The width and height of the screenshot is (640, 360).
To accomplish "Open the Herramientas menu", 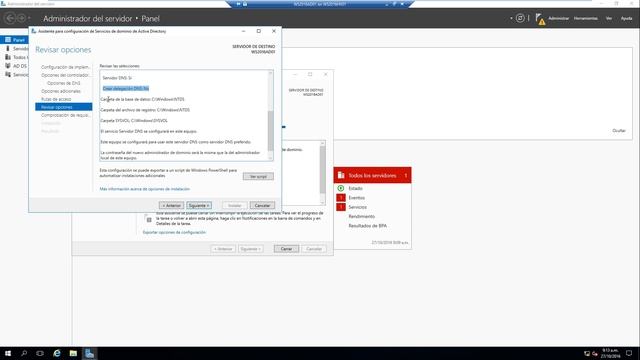I will click(x=585, y=18).
